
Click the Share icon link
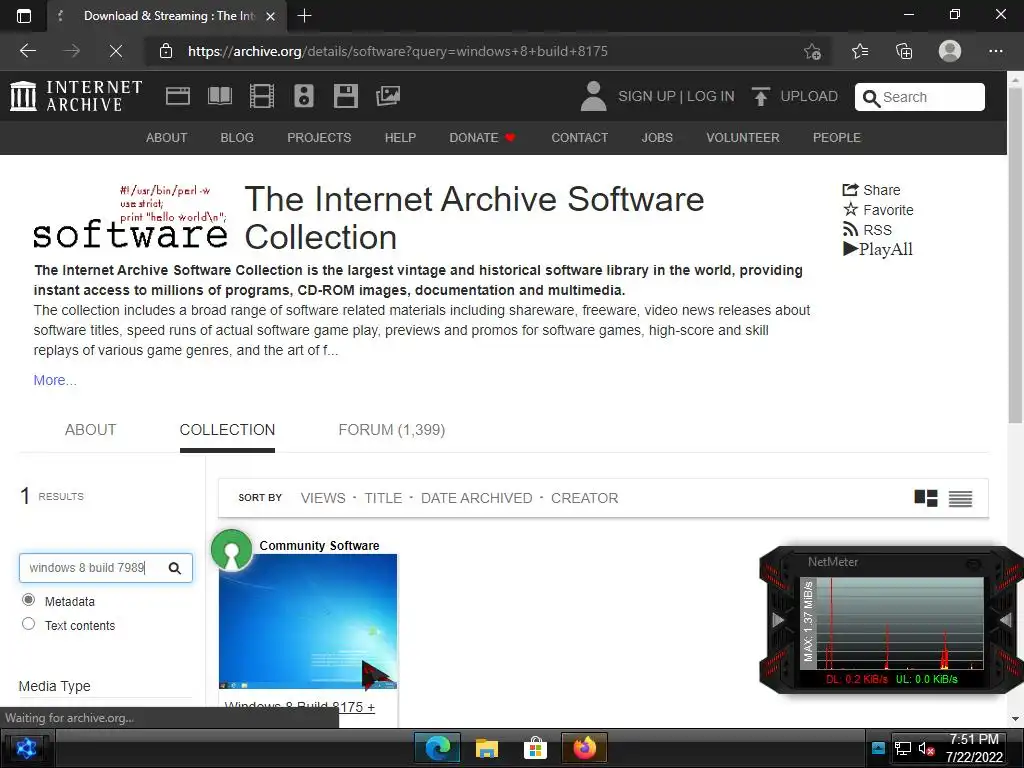[871, 190]
